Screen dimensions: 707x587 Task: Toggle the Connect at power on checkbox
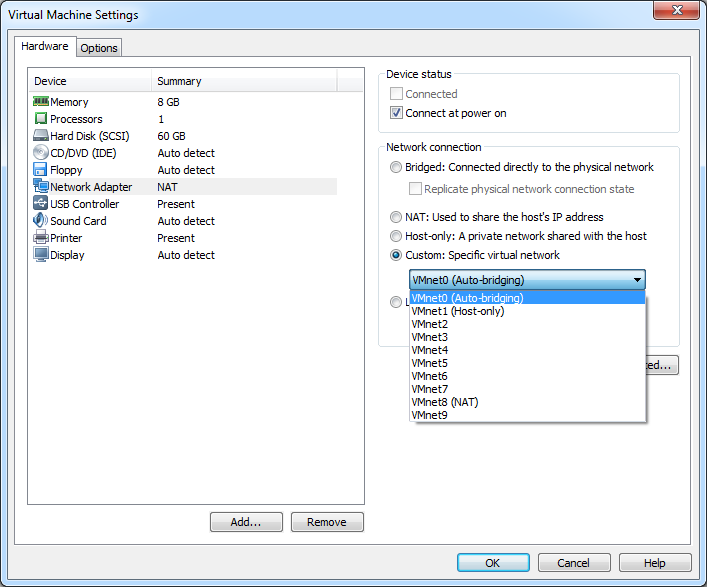[x=397, y=113]
